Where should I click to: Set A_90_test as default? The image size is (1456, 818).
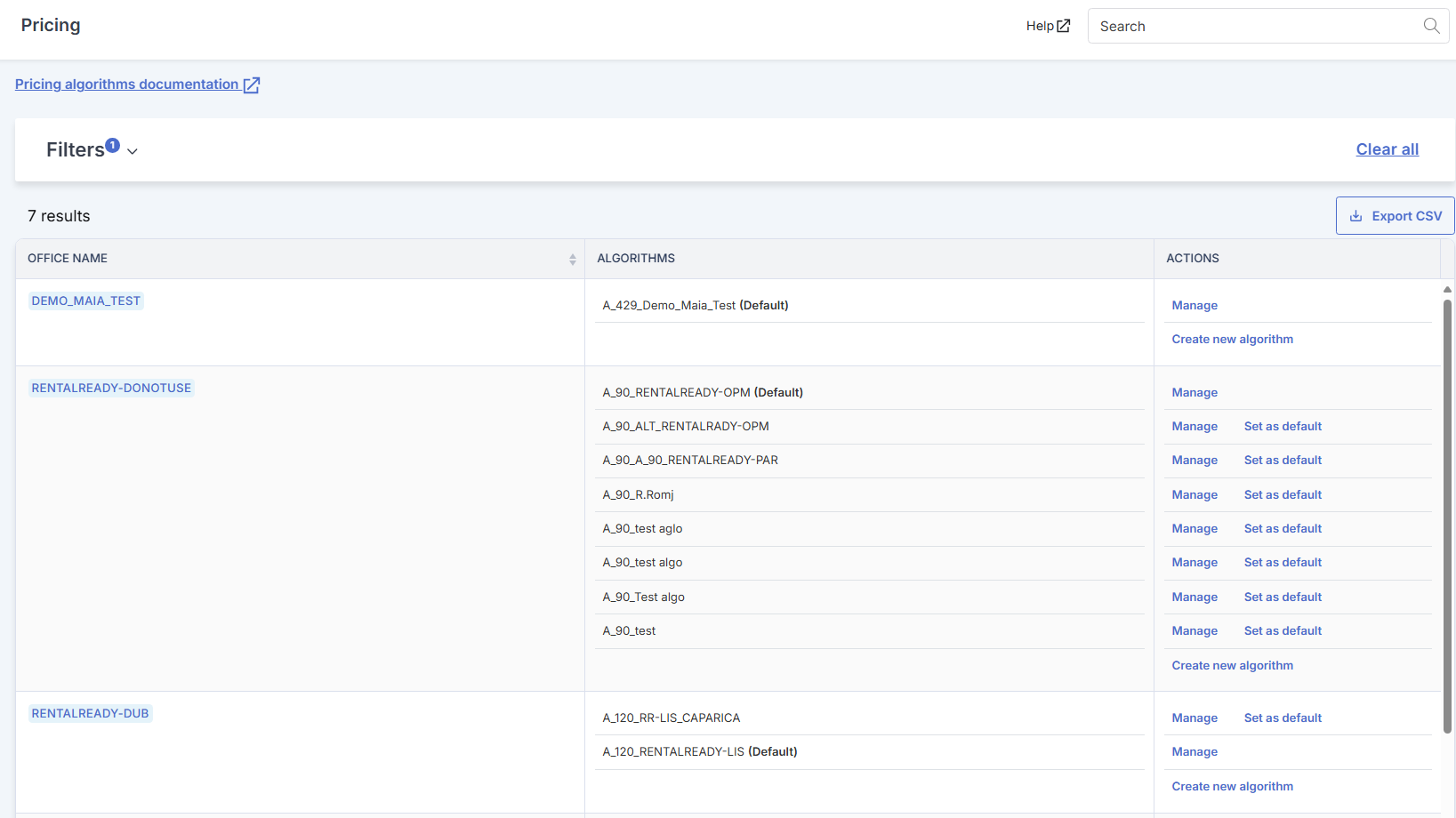tap(1283, 630)
